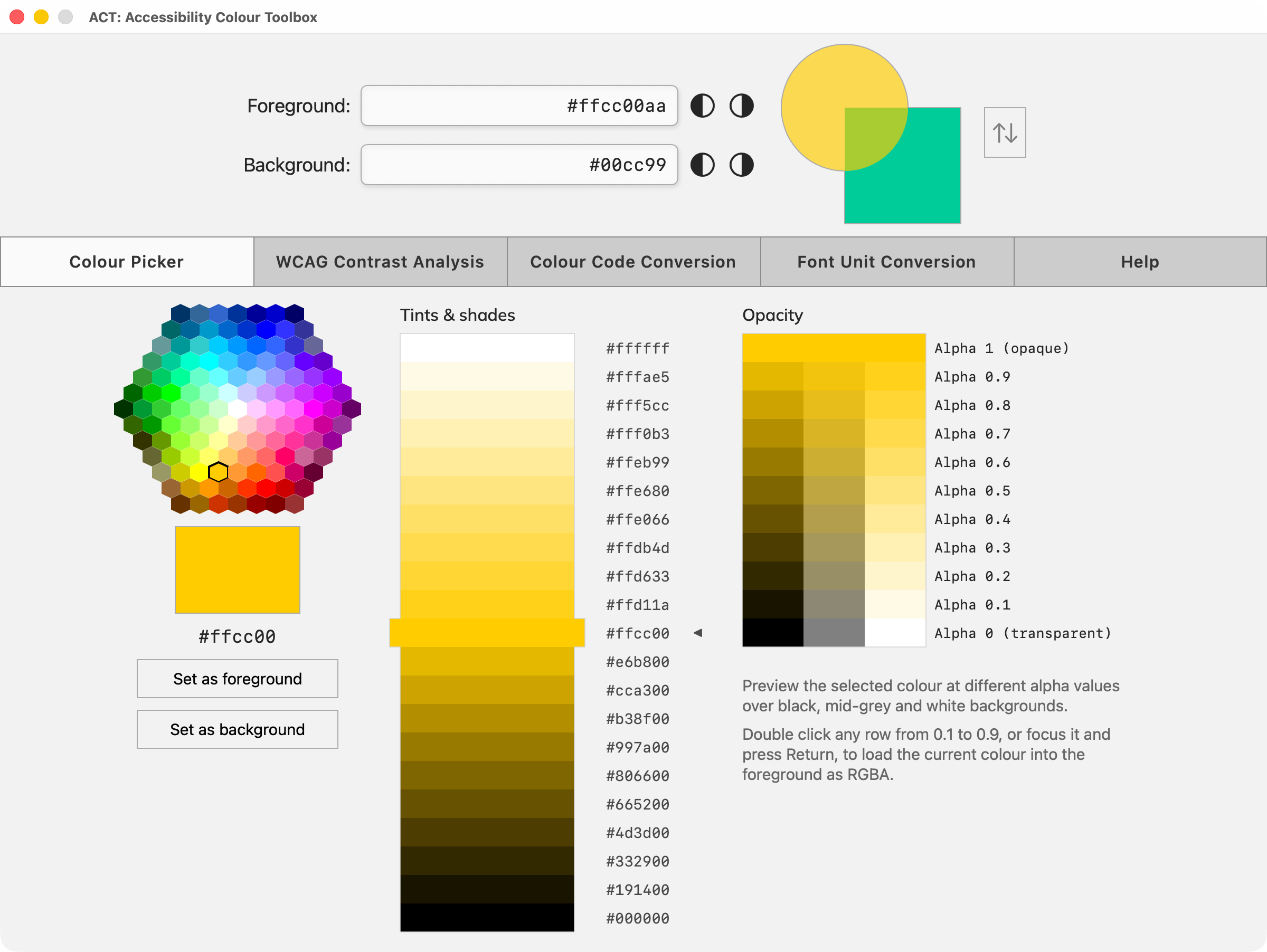Close the ACT window with red button
The image size is (1267, 952).
17,17
